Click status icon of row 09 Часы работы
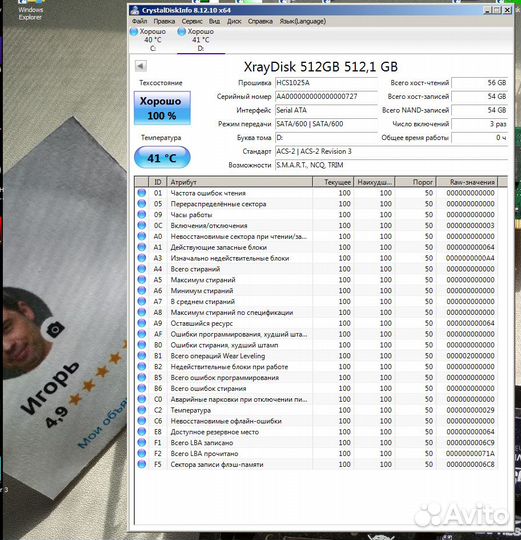Image resolution: width=521 pixels, height=540 pixels. pos(142,215)
